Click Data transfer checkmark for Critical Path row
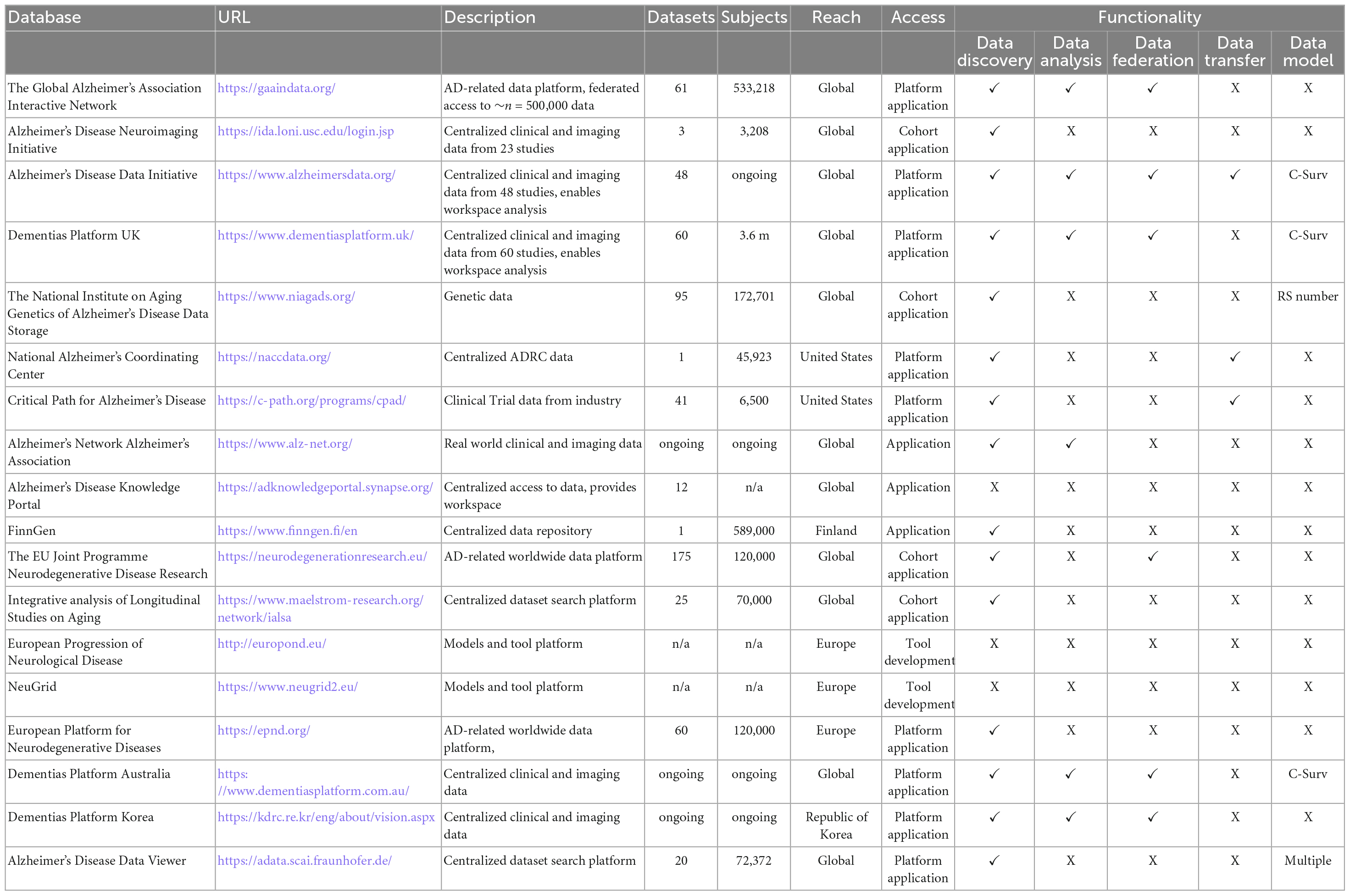The image size is (1350, 896). pos(1235,401)
